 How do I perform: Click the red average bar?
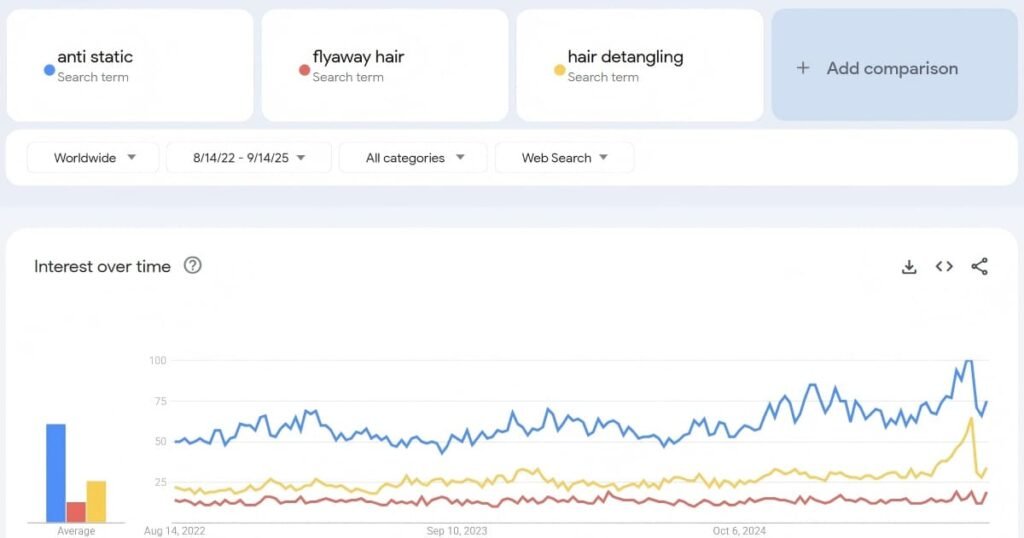[76, 511]
